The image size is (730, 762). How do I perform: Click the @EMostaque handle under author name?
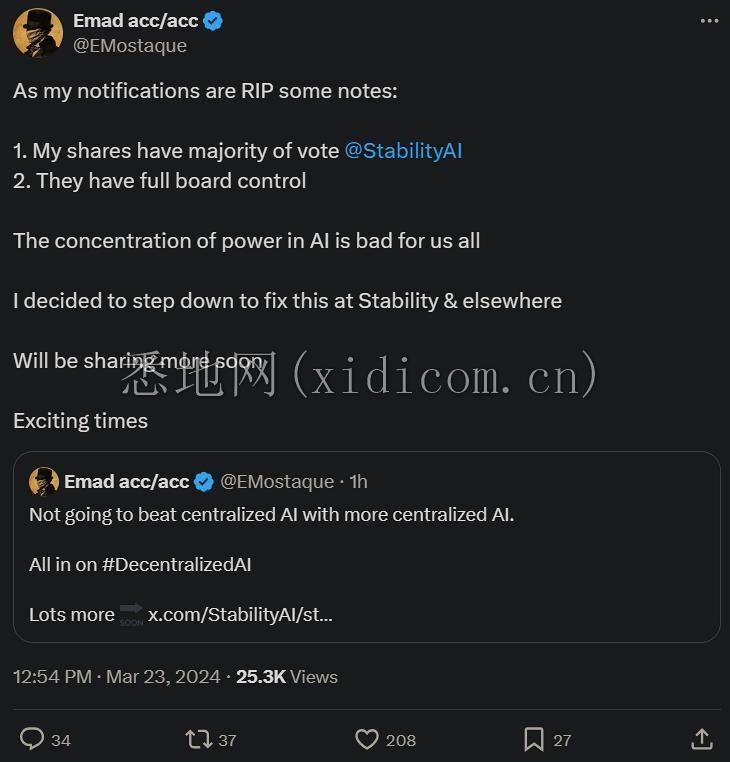[130, 46]
